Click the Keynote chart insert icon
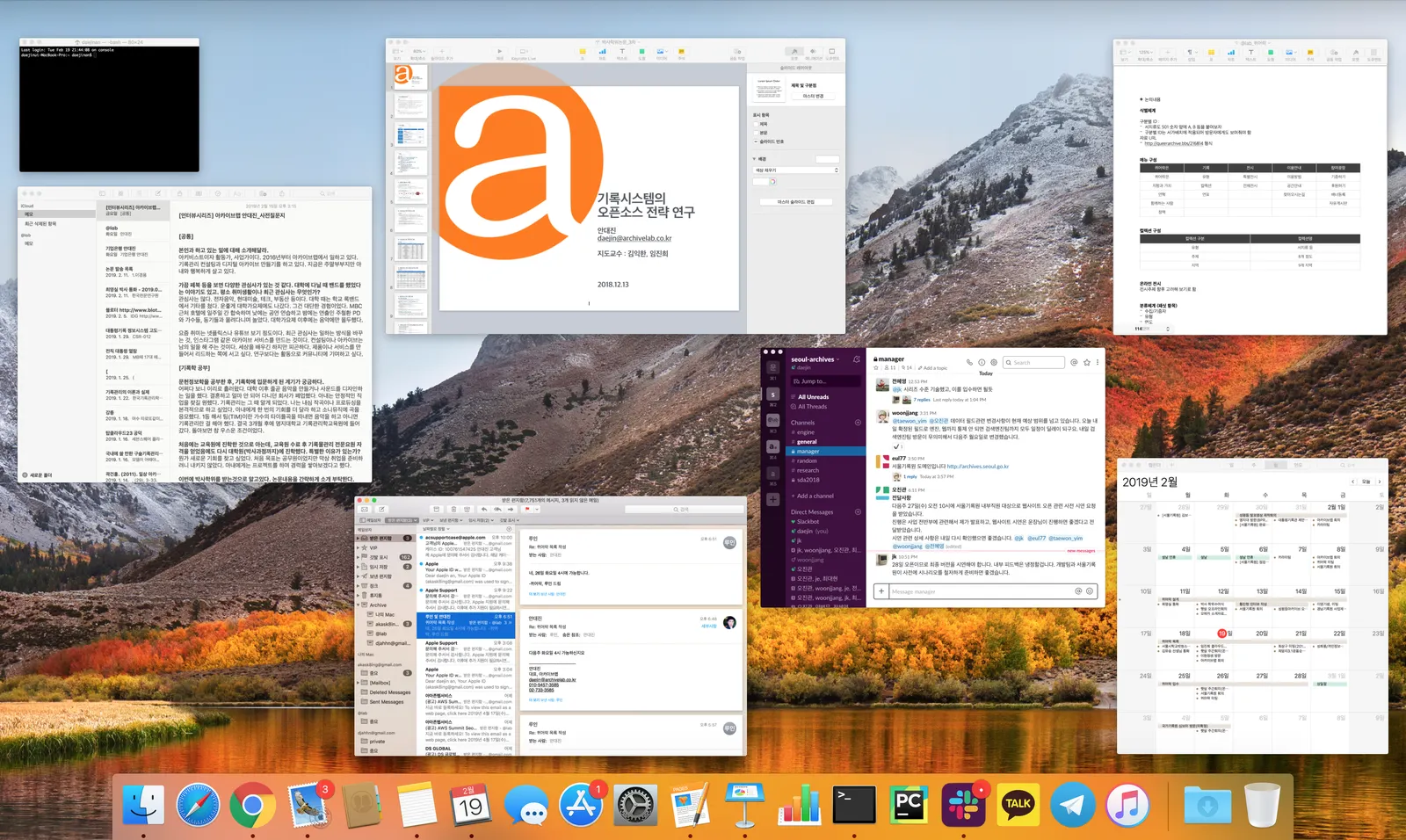 pos(602,52)
